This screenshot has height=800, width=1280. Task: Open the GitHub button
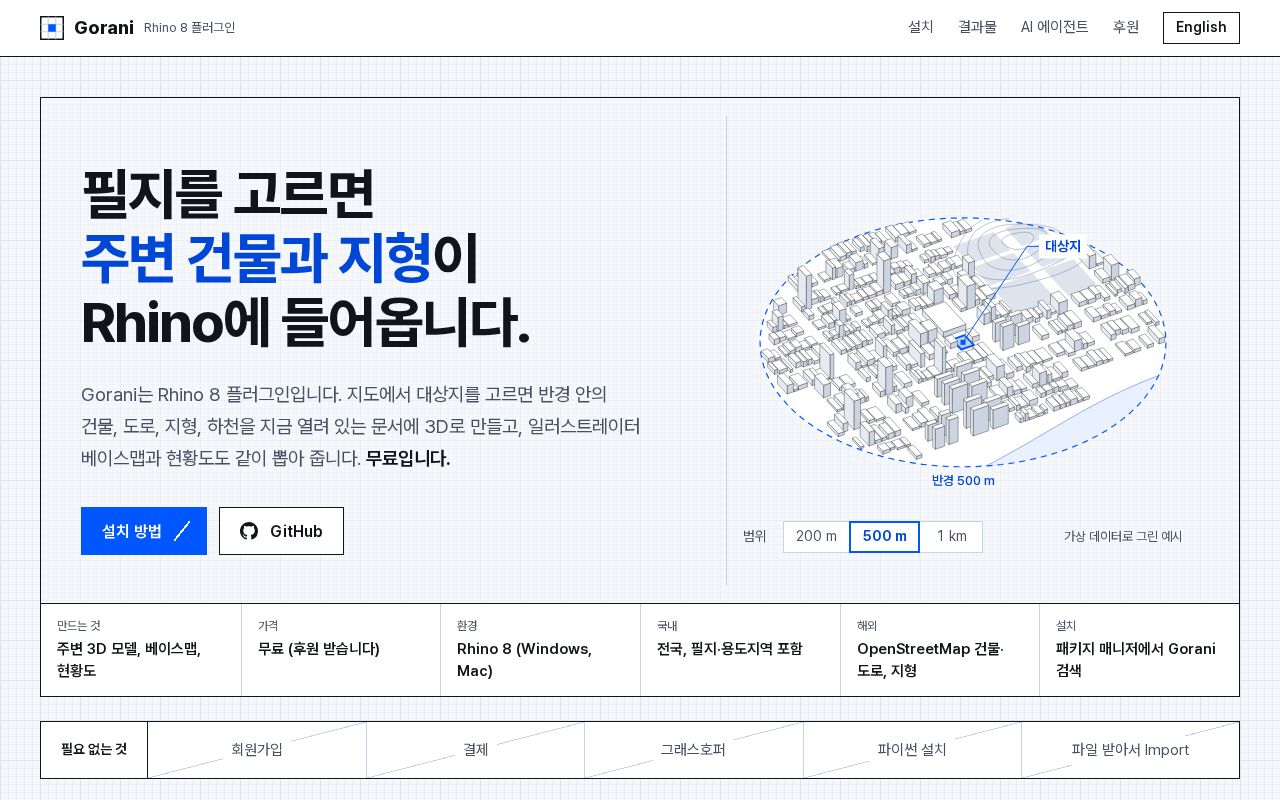(x=281, y=531)
